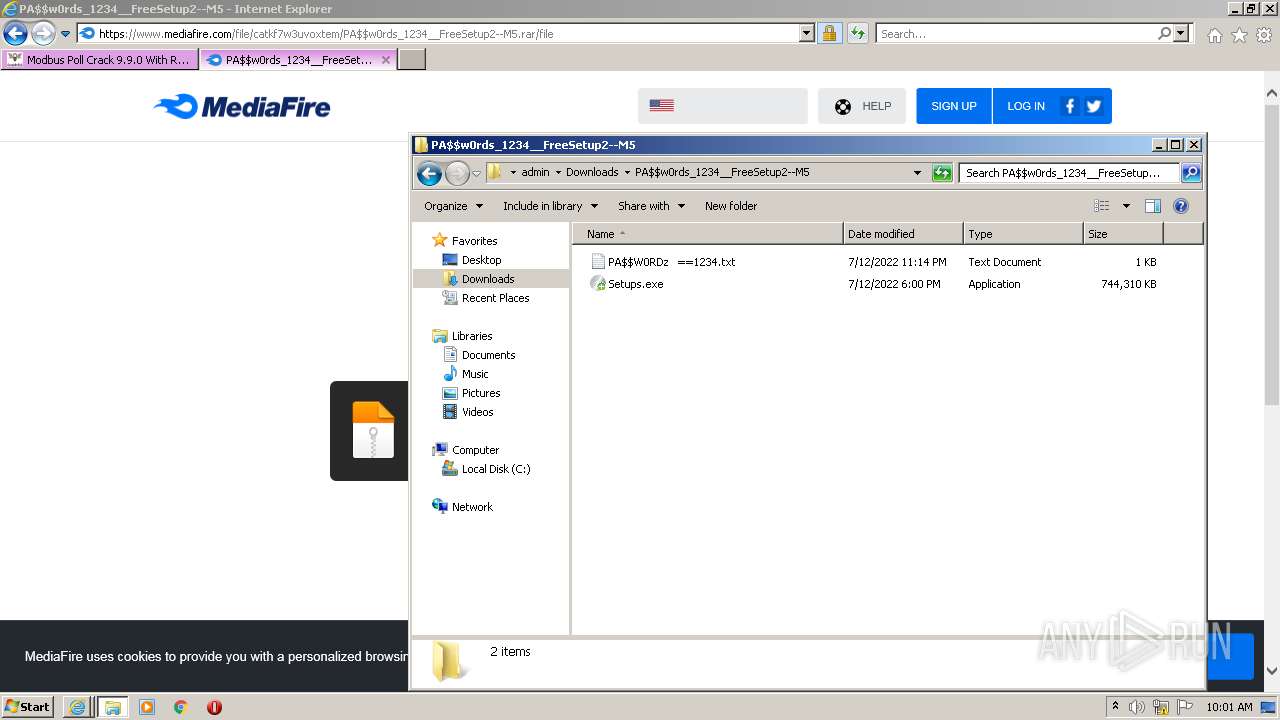Viewport: 1280px width, 720px height.
Task: Open the Include in library dropdown
Action: tap(550, 206)
